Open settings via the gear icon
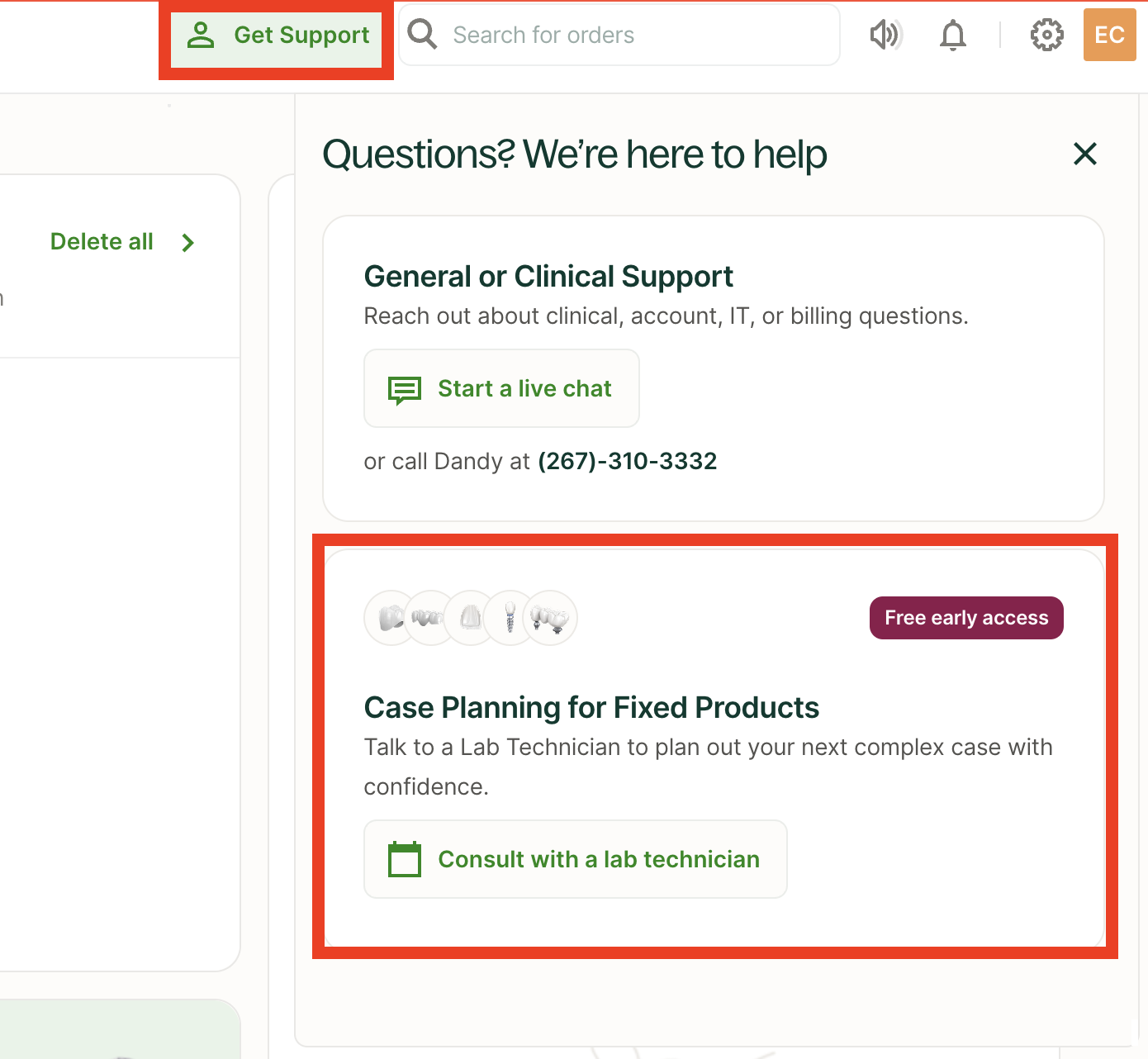 (1046, 35)
